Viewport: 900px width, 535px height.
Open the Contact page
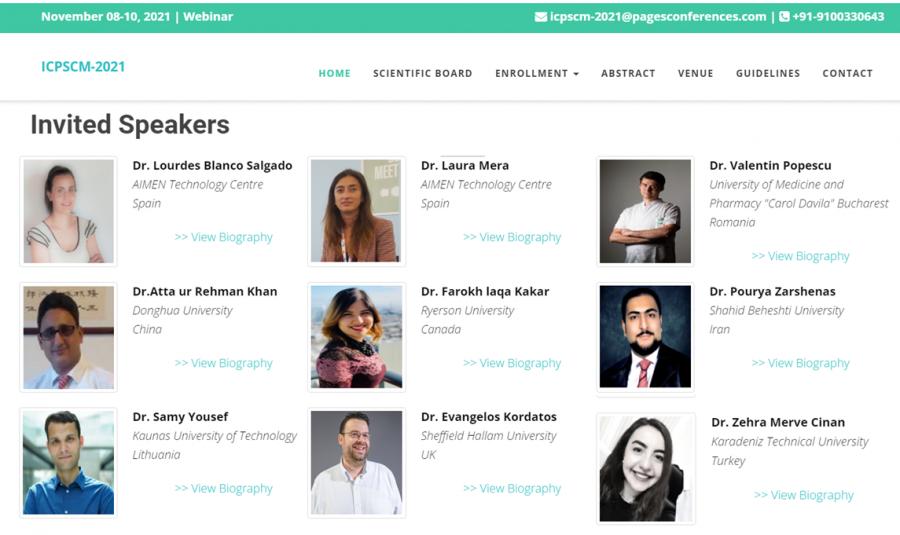click(847, 73)
